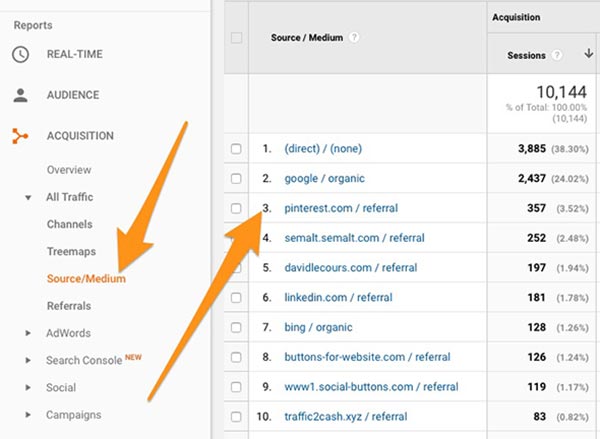Screen dimensions: 600x439
Task: Click the Audience person icon
Action: click(20, 95)
